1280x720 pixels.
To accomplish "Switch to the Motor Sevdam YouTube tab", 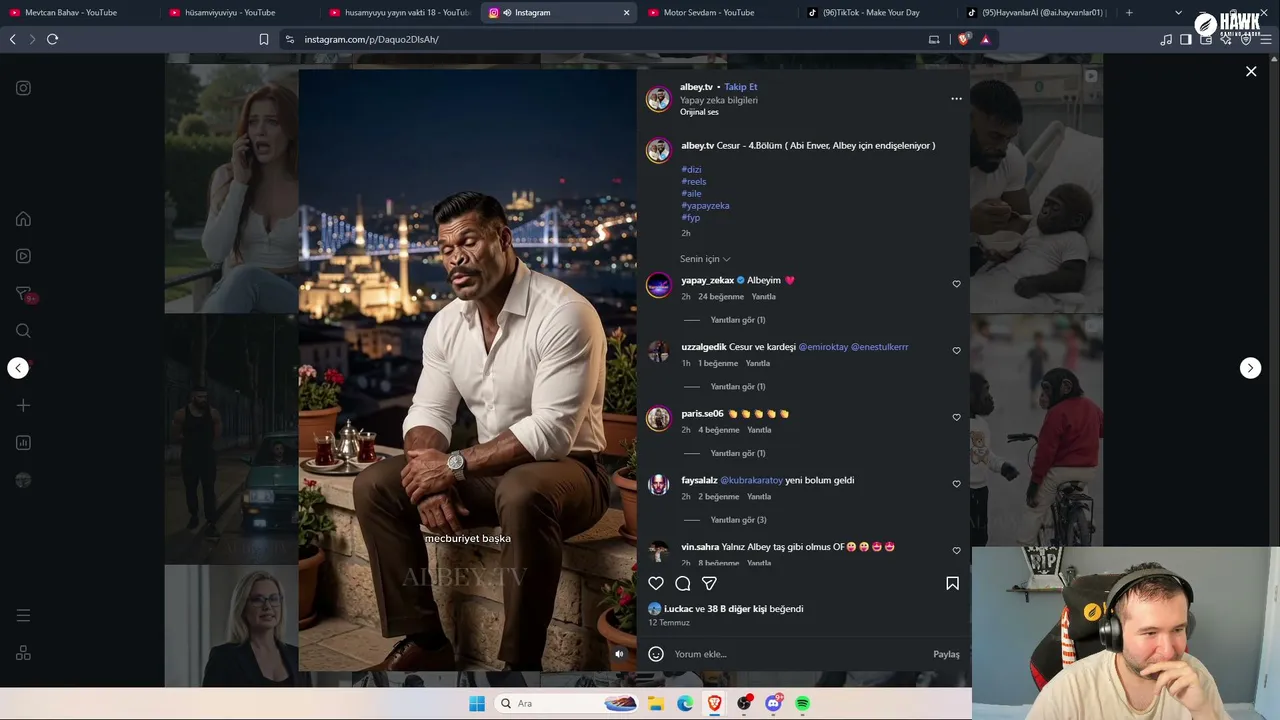I will pyautogui.click(x=716, y=13).
